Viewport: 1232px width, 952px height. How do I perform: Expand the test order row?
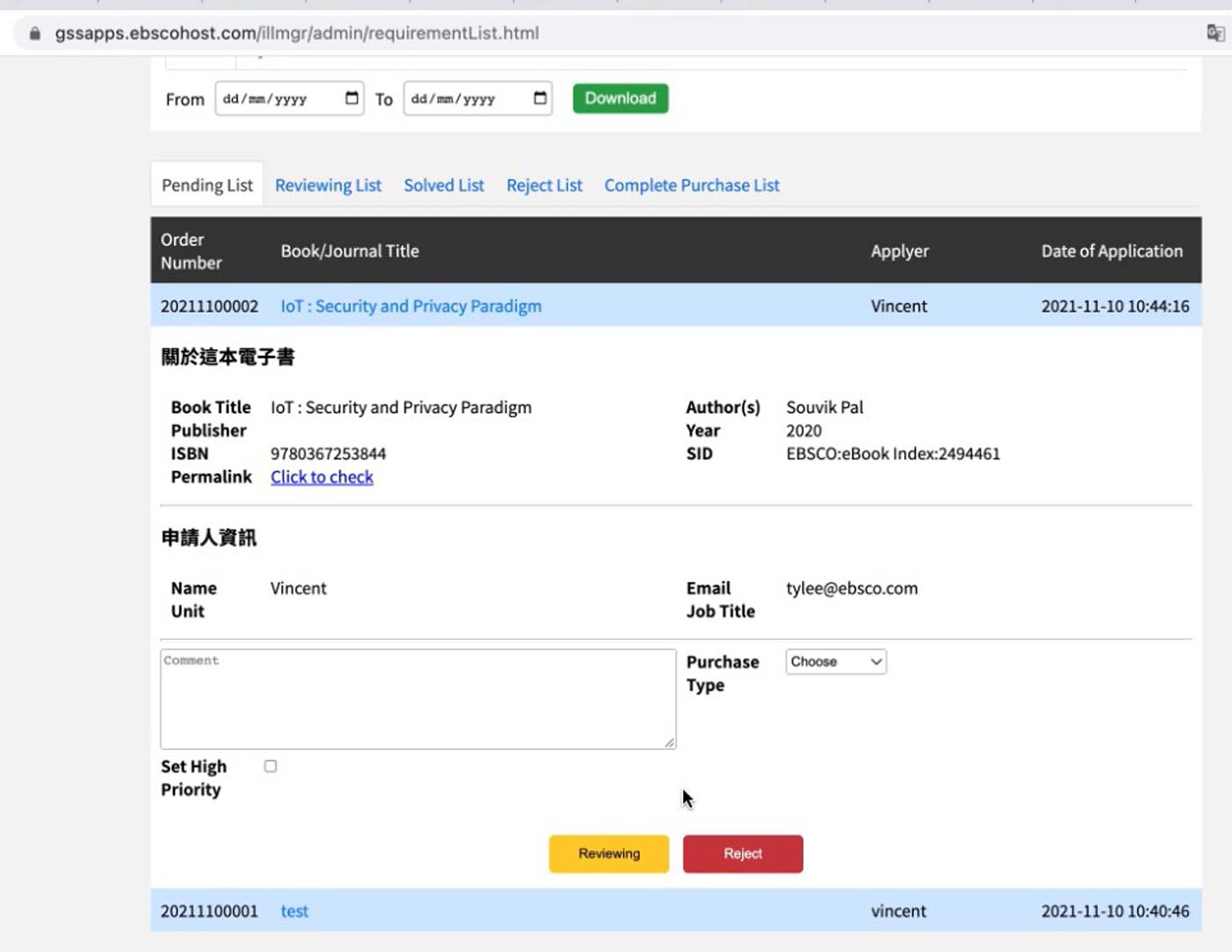point(294,911)
